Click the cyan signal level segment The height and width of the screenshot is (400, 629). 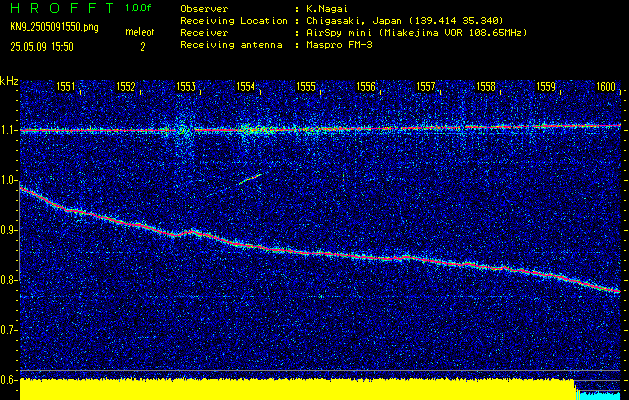pos(600,395)
